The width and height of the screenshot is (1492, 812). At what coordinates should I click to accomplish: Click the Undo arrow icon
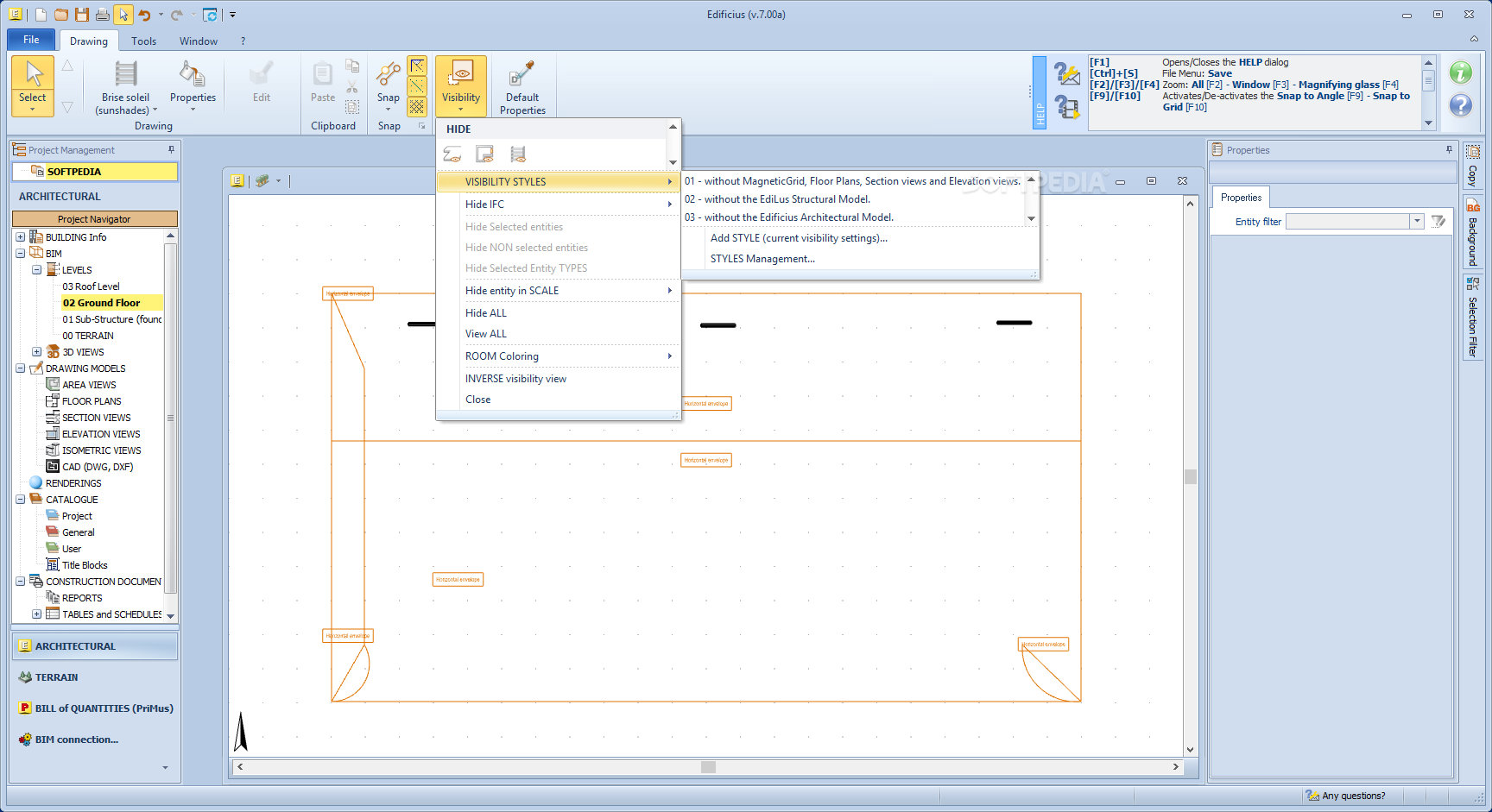144,15
